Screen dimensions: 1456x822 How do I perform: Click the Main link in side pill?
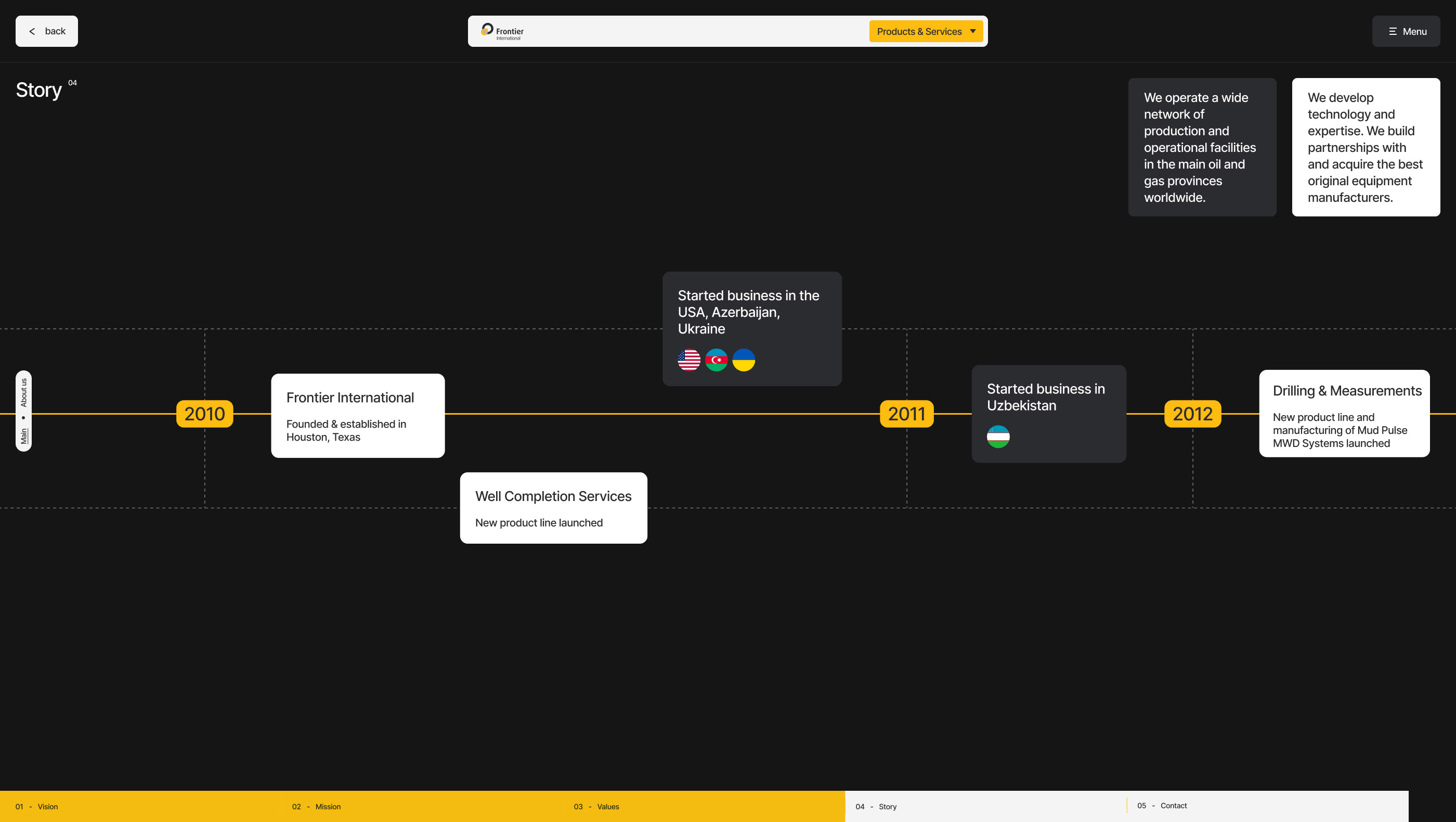point(24,436)
